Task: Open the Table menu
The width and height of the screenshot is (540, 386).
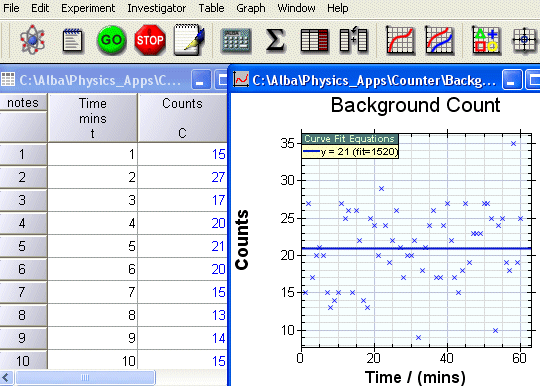Action: point(211,8)
